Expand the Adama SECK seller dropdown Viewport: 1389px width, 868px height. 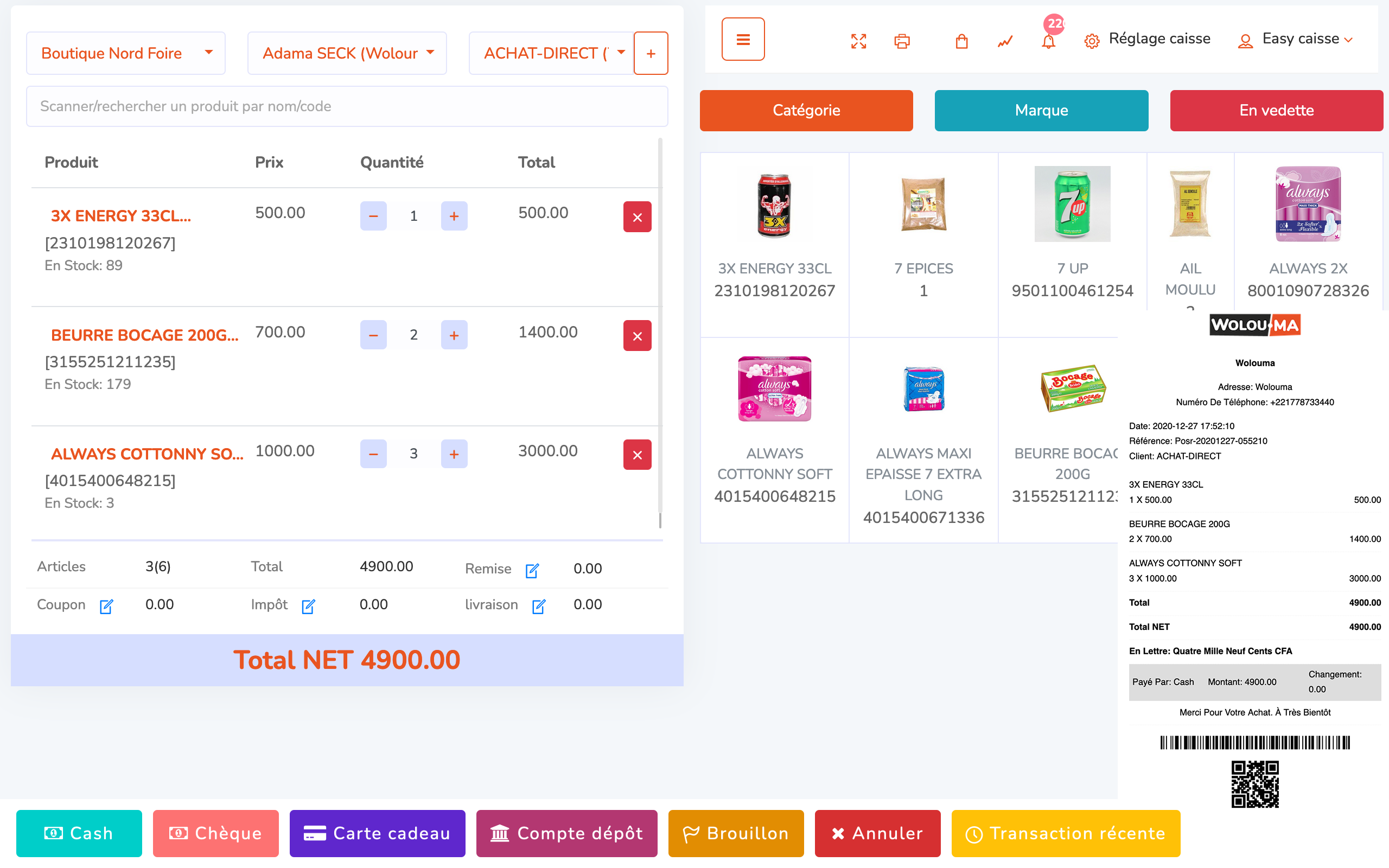(x=347, y=53)
